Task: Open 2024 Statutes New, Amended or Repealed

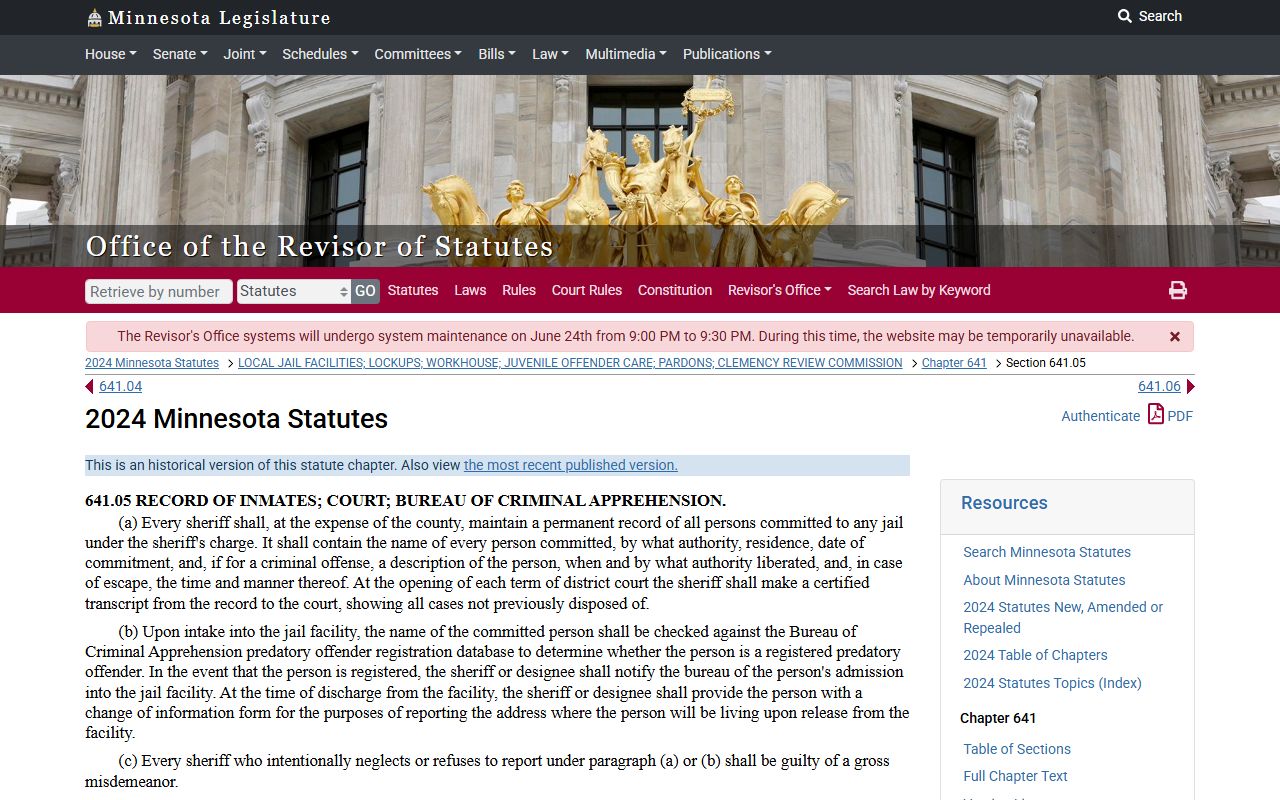Action: coord(1063,617)
